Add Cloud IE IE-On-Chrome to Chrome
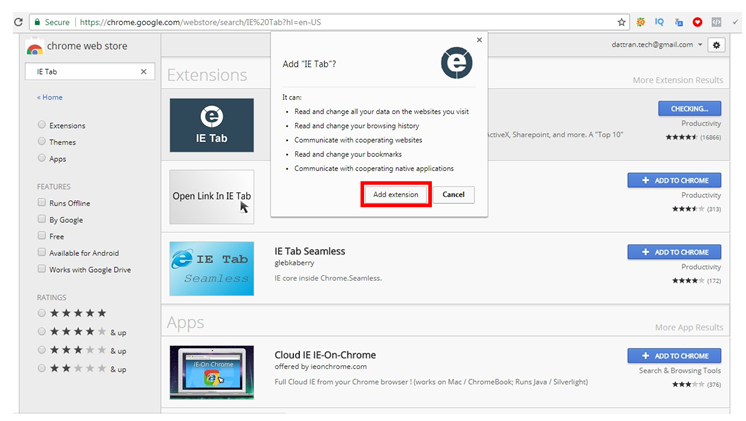The width and height of the screenshot is (746, 421). [x=674, y=356]
